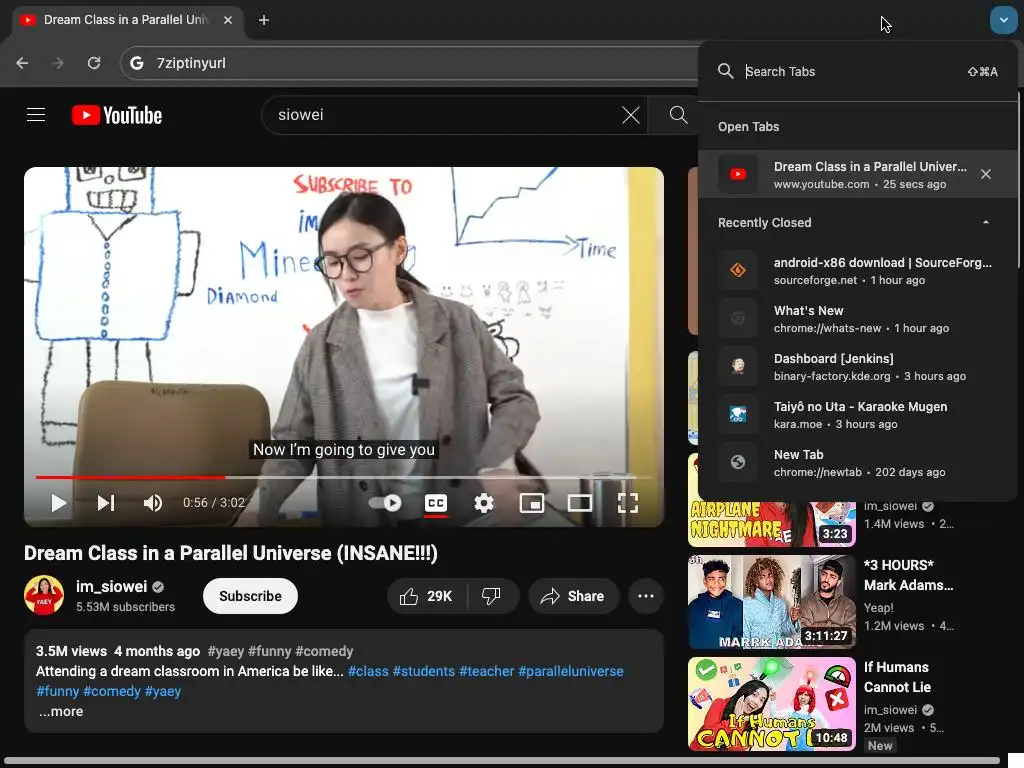Open im_siowei channel avatar

pyautogui.click(x=44, y=595)
